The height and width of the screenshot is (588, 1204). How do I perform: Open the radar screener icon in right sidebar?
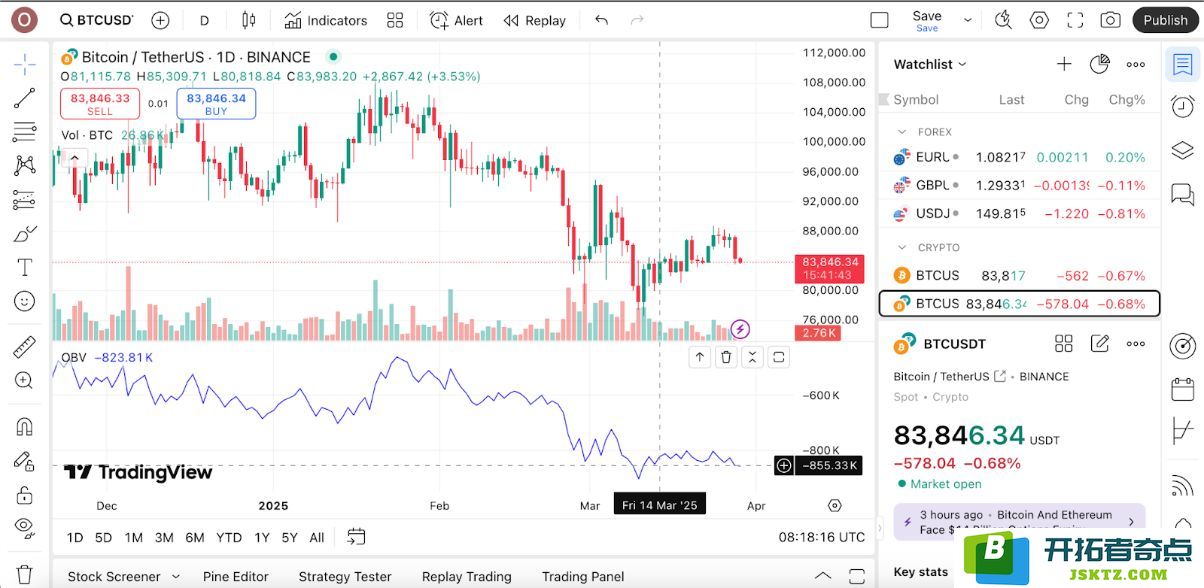point(1183,346)
